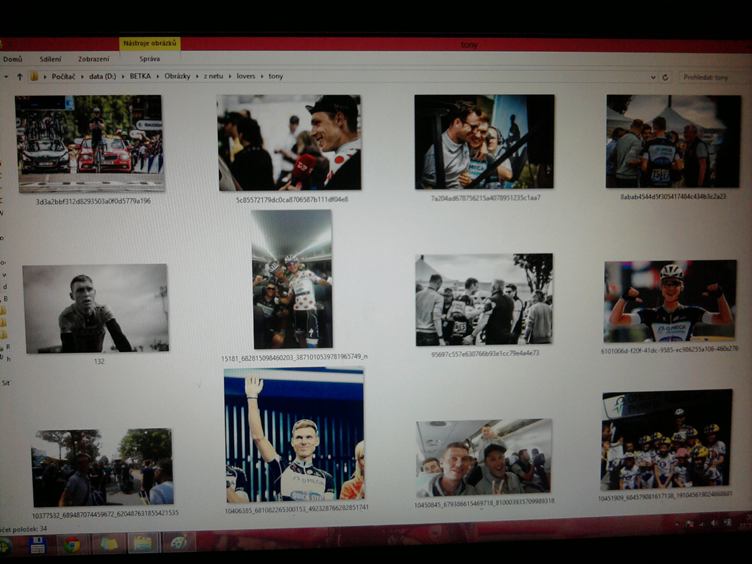Expand the chevron after BETKA in breadcrumb
This screenshot has height=564, width=752.
click(x=158, y=77)
